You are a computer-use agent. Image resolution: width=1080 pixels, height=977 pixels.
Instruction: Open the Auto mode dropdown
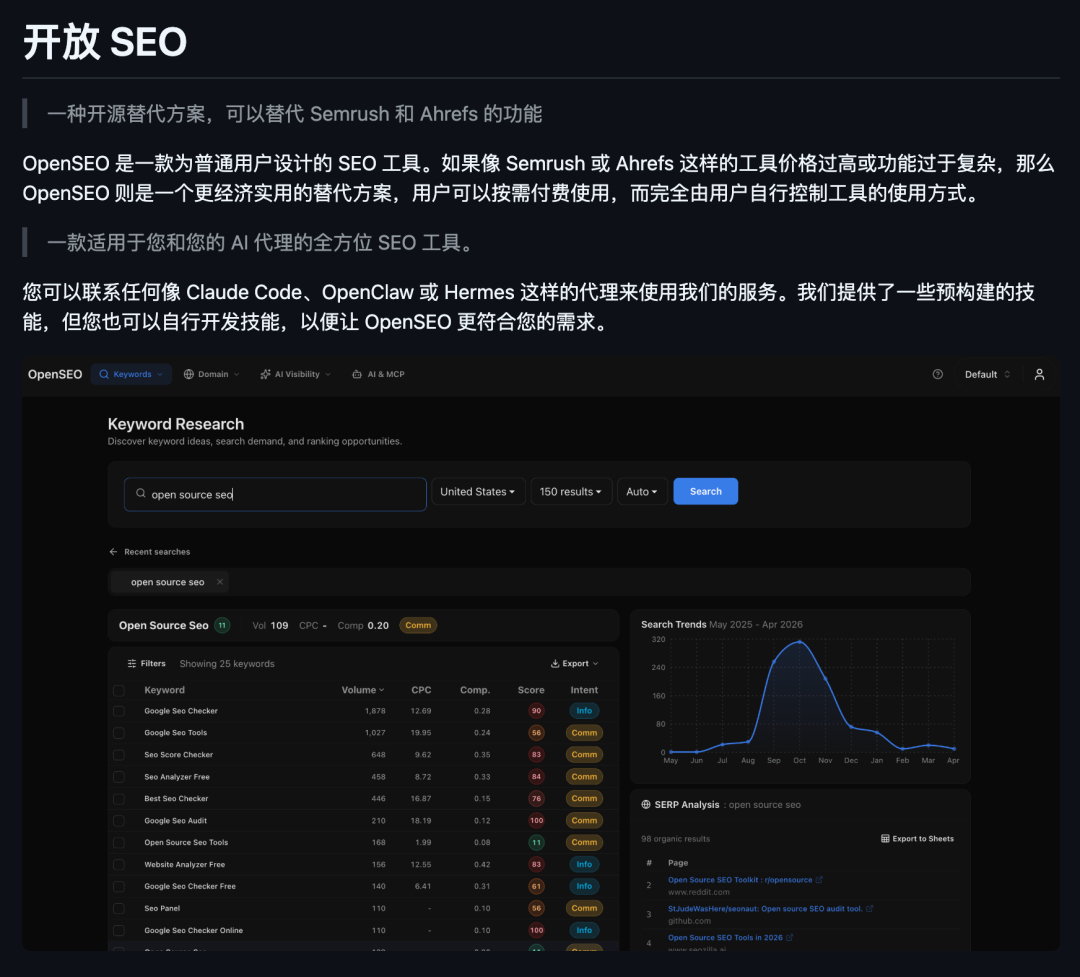(642, 491)
